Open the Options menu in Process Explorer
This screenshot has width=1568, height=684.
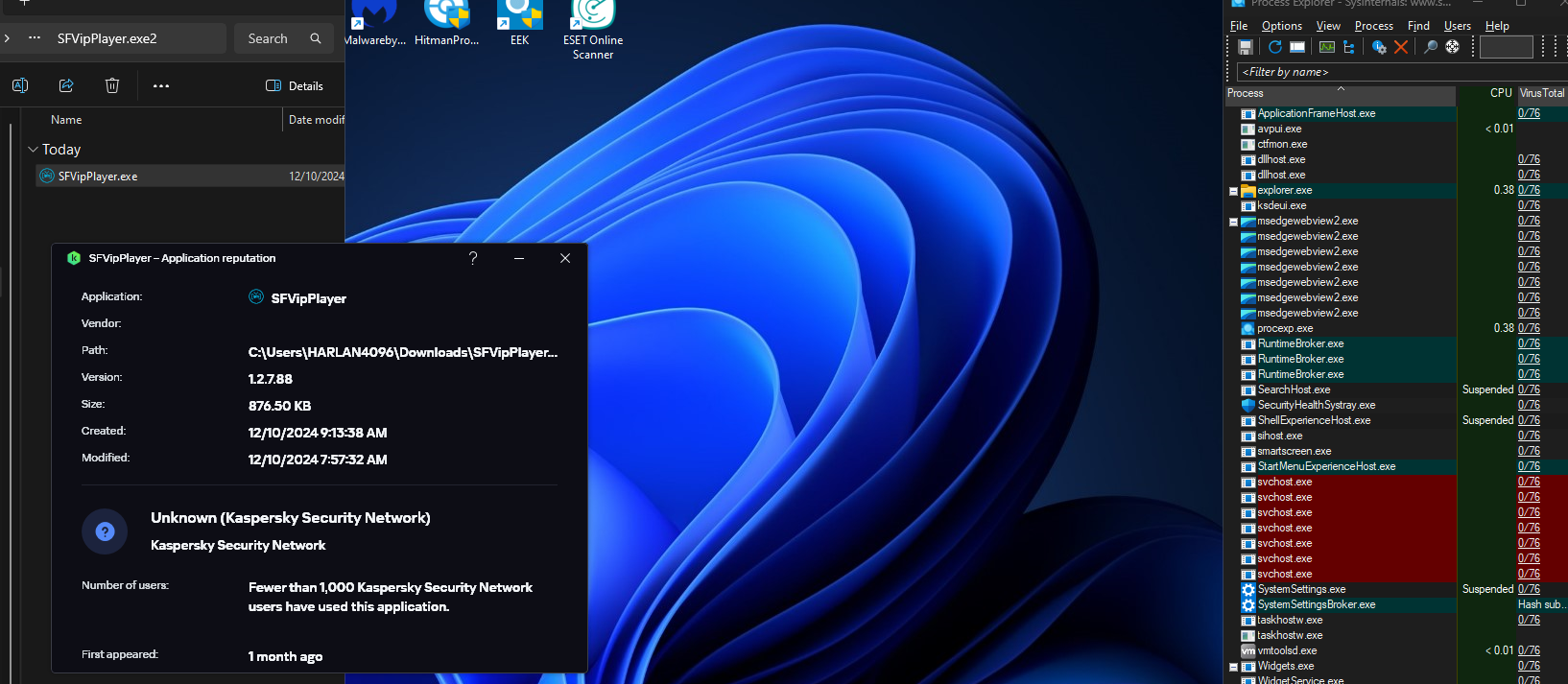tap(1282, 26)
